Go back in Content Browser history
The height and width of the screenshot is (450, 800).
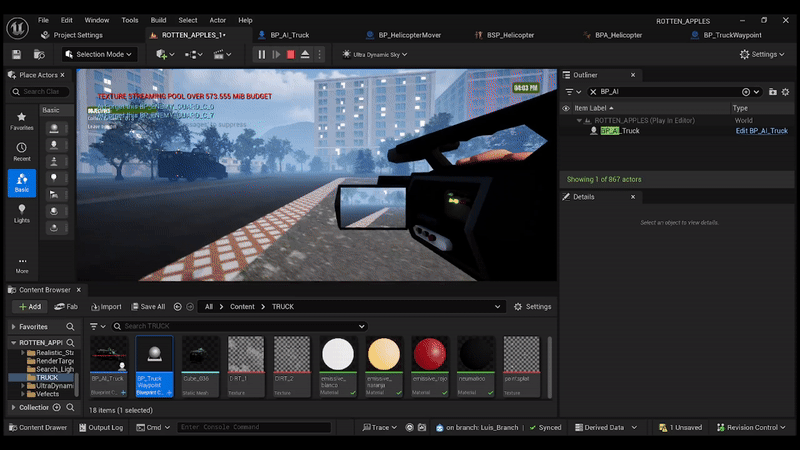coord(178,307)
